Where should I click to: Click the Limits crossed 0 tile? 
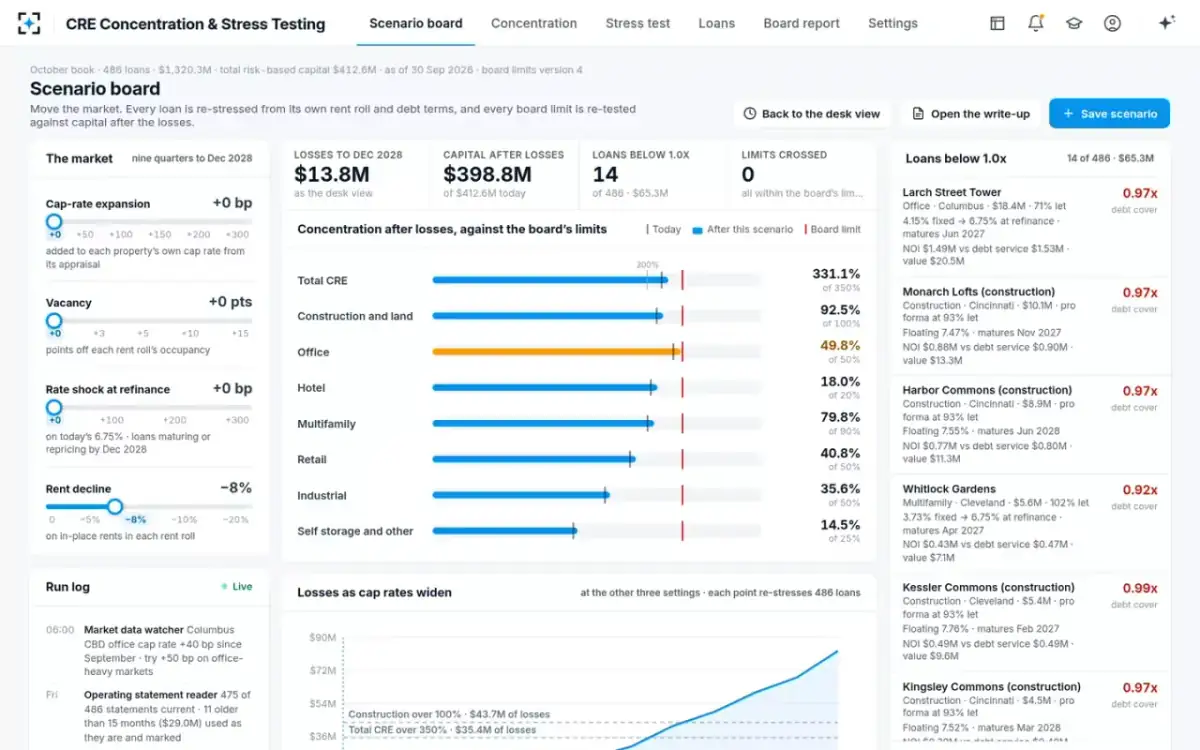pos(803,174)
